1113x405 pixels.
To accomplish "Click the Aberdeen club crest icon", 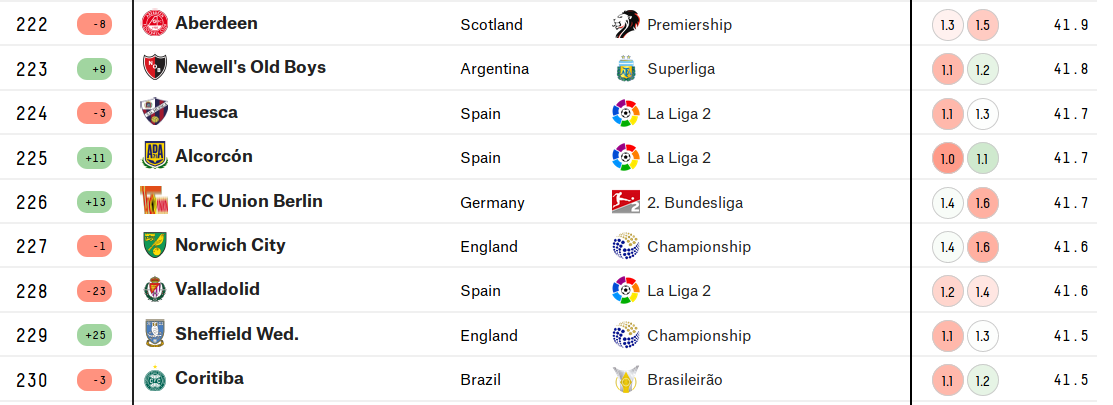I will pos(155,23).
